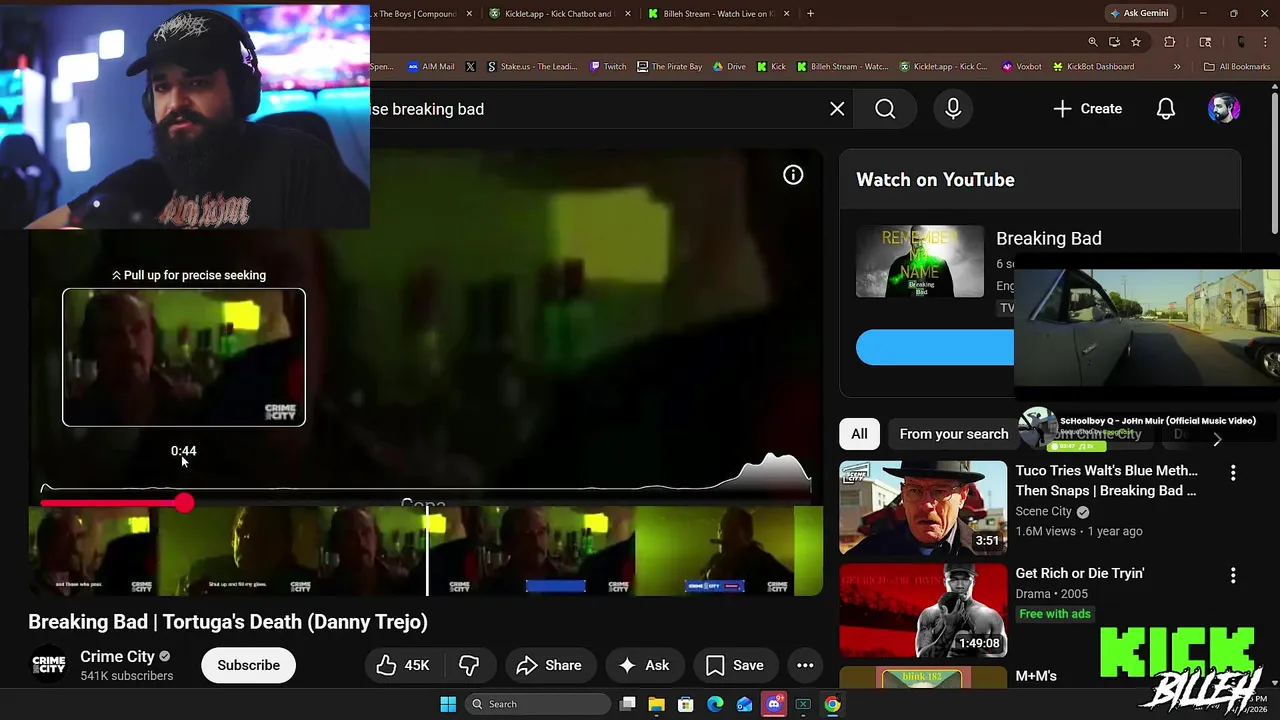The height and width of the screenshot is (720, 1280).
Task: Open Get Rich or Die Tryin' thumbnail
Action: pyautogui.click(x=923, y=610)
